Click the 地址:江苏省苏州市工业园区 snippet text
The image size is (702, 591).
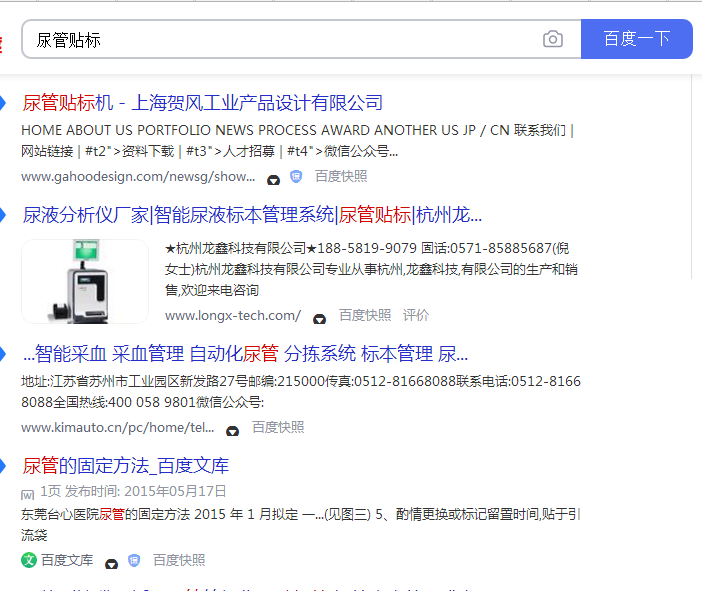301,392
